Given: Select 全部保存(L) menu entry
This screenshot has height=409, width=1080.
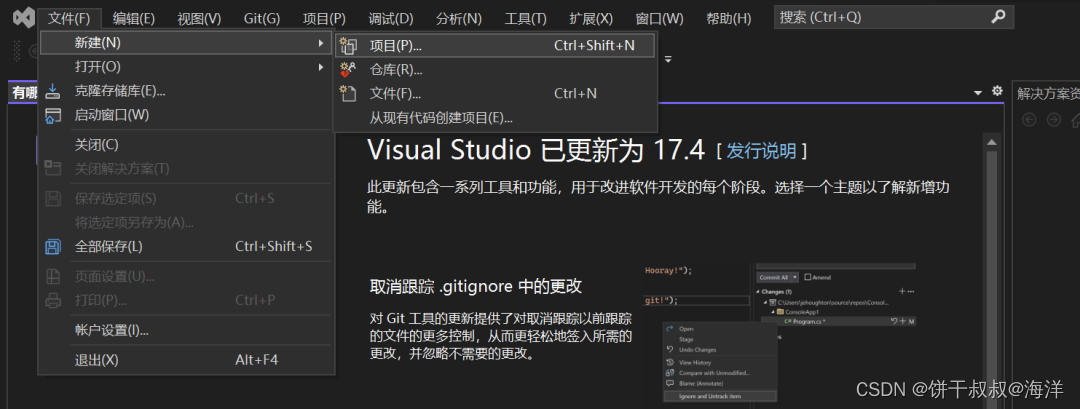Looking at the screenshot, I should coord(185,246).
